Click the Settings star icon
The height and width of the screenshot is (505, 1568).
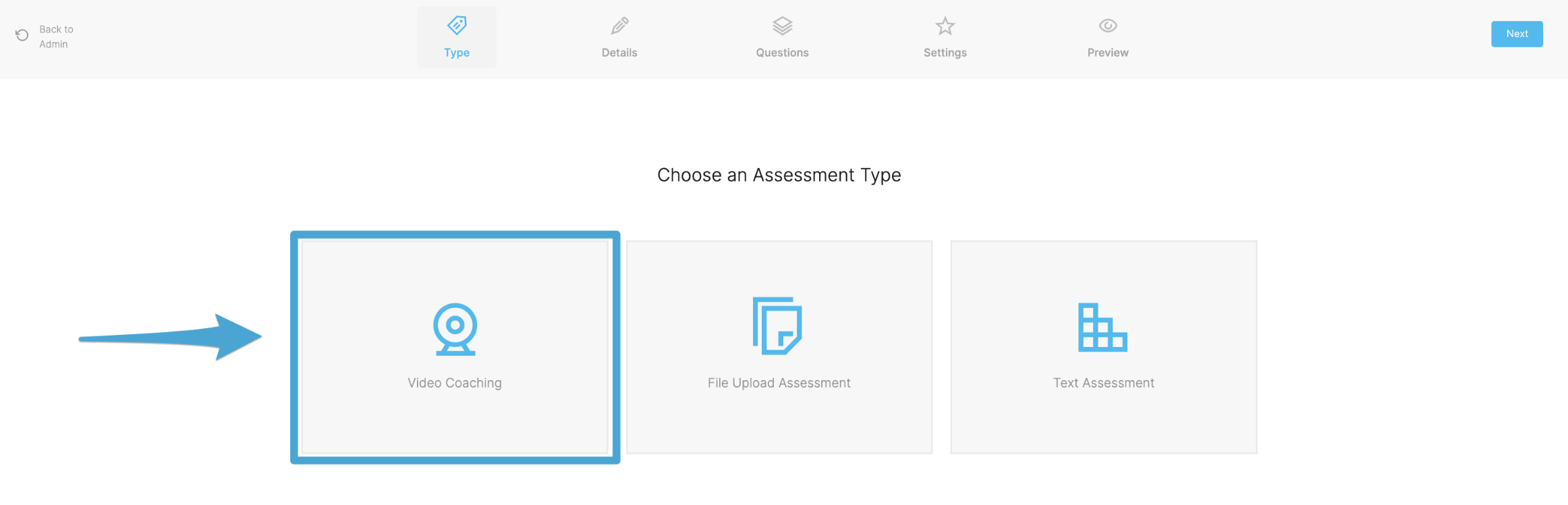945,26
